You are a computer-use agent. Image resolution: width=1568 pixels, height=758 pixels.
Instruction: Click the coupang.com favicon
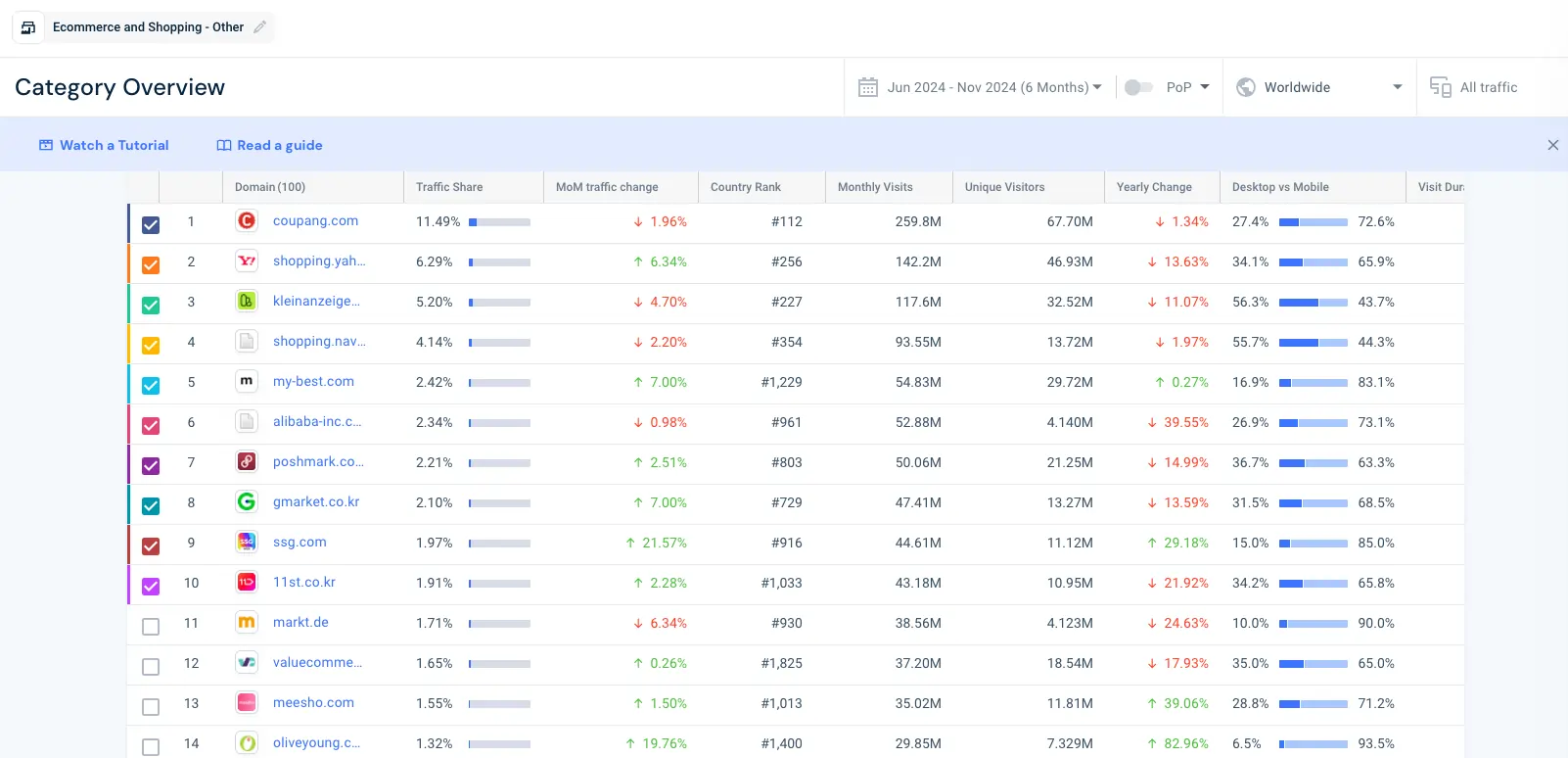(247, 221)
